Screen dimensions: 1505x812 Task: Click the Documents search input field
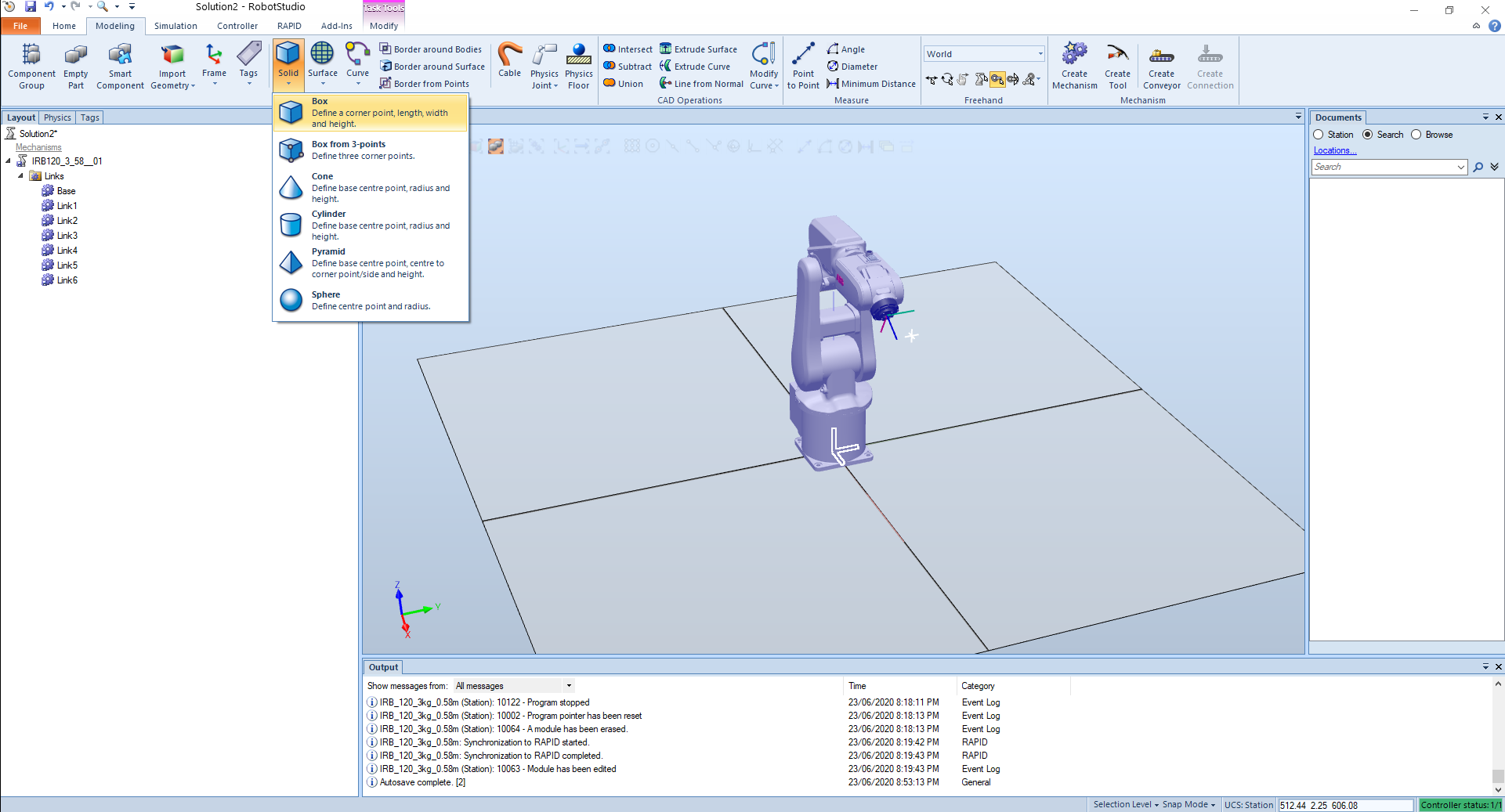point(1383,167)
